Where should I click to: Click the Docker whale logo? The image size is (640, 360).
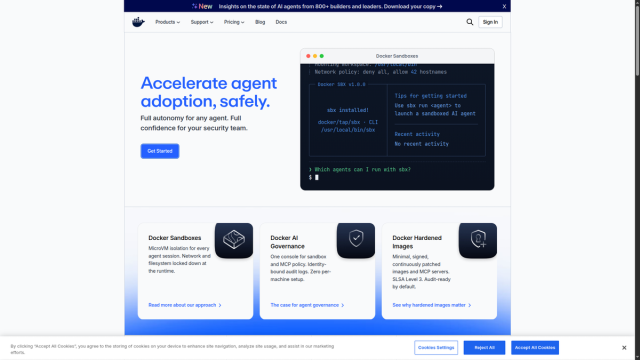tap(138, 22)
